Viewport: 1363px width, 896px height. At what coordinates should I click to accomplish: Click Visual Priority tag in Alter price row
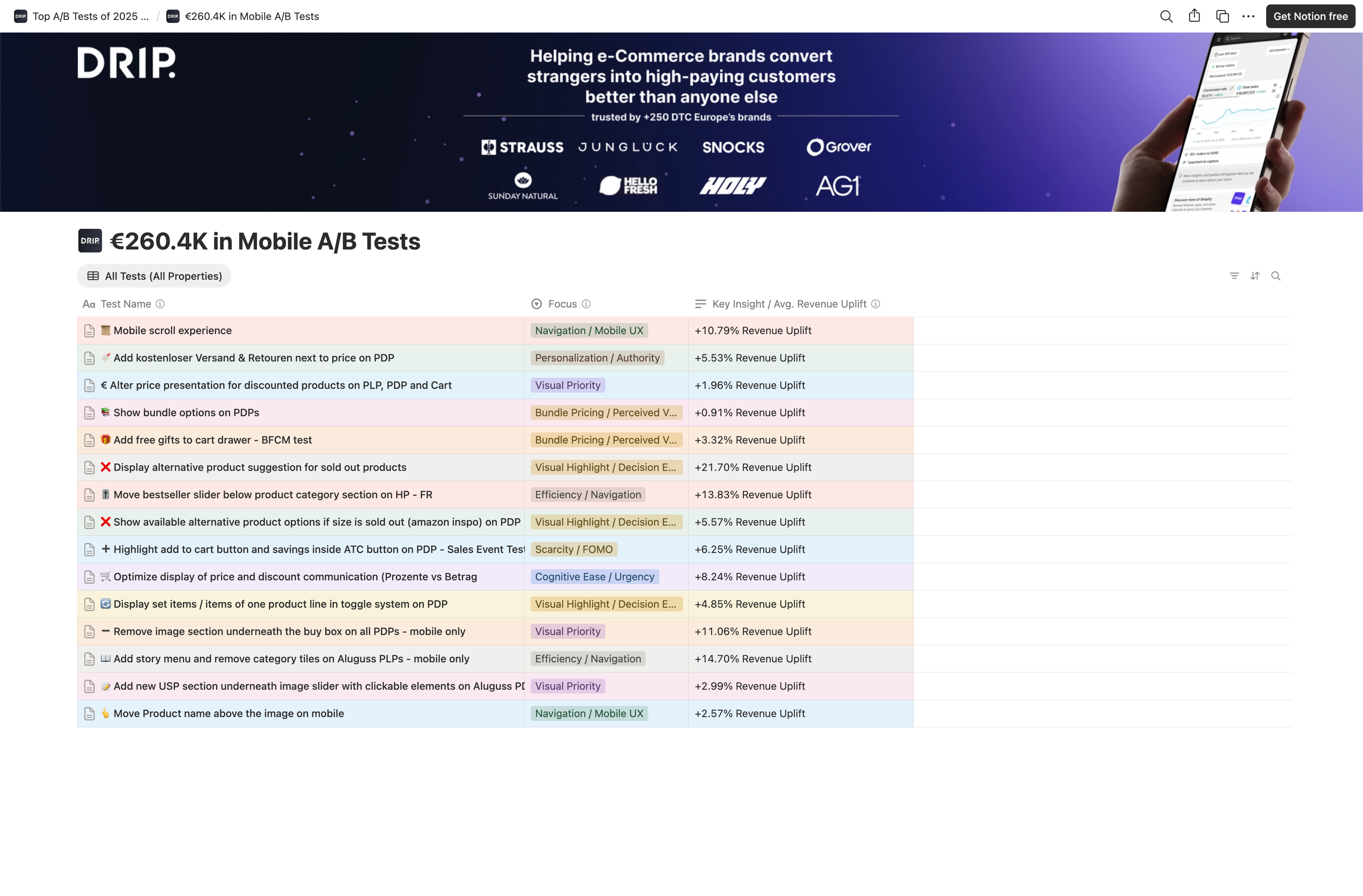coord(568,386)
